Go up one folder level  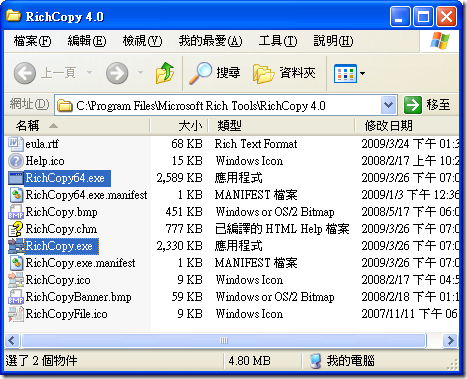pos(165,73)
